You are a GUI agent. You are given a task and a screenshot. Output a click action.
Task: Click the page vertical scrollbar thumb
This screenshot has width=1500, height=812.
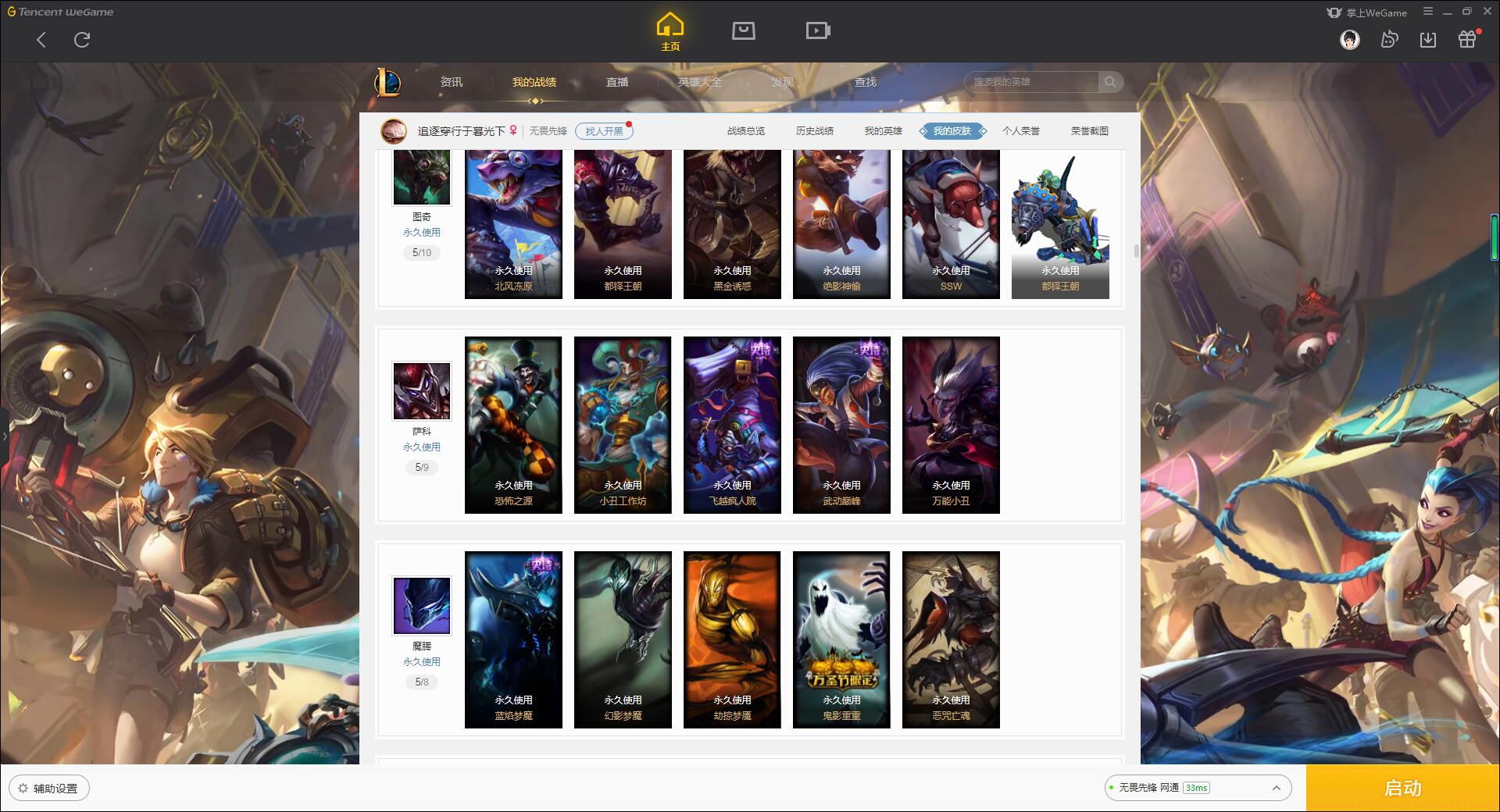coord(1136,251)
